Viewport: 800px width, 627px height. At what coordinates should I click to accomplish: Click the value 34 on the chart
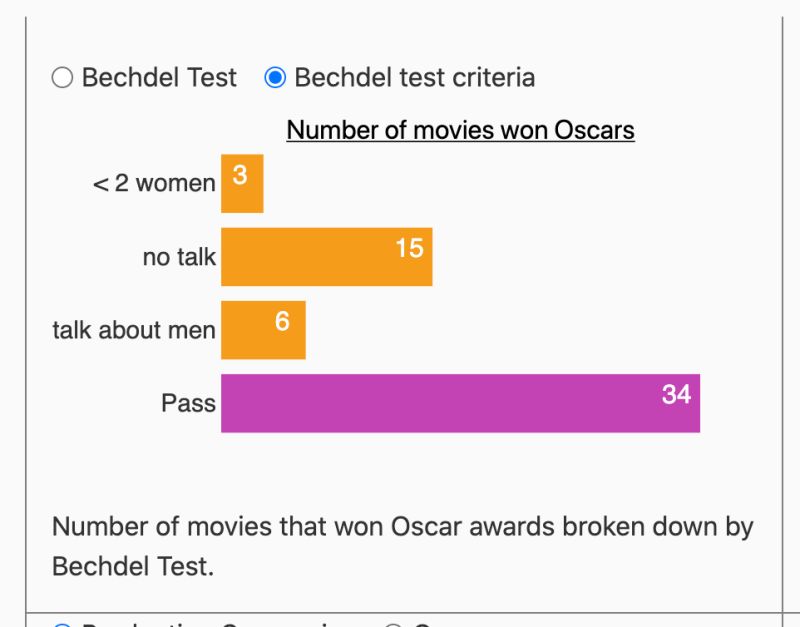(x=676, y=394)
